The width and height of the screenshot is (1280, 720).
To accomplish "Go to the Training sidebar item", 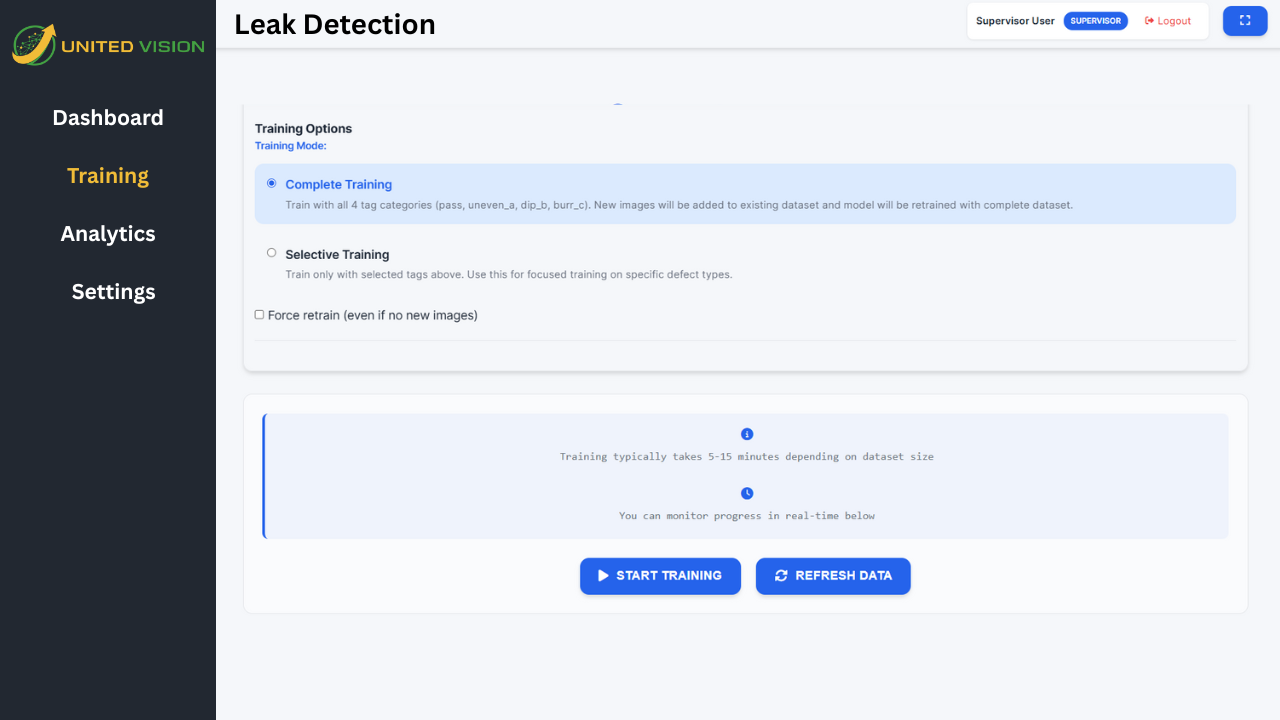I will pyautogui.click(x=108, y=176).
